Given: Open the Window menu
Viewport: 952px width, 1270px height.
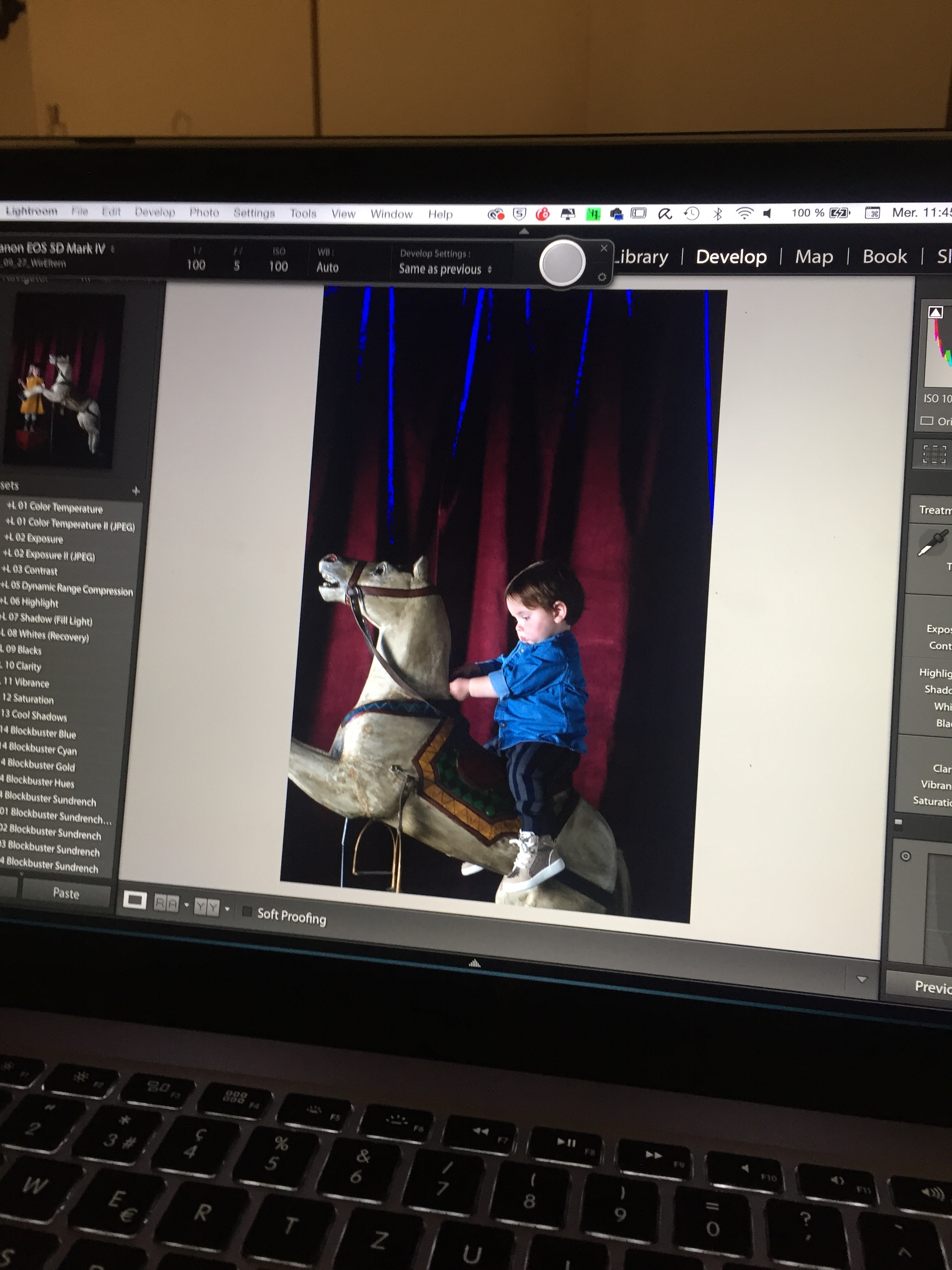Looking at the screenshot, I should coord(391,214).
